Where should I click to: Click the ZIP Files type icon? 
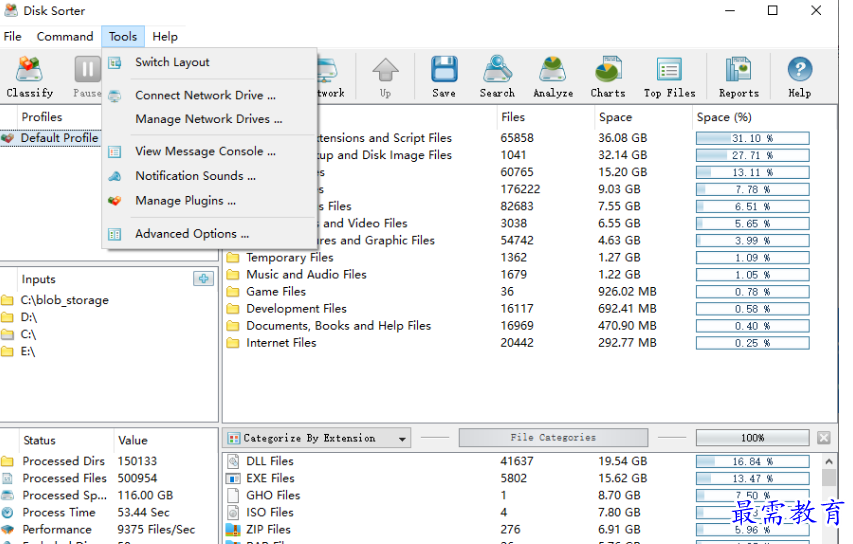point(233,529)
